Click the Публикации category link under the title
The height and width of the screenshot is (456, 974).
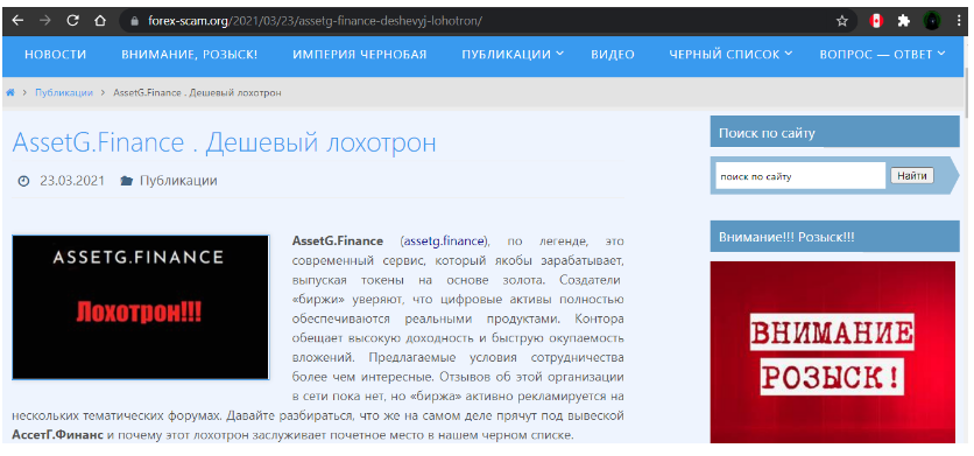pyautogui.click(x=178, y=181)
